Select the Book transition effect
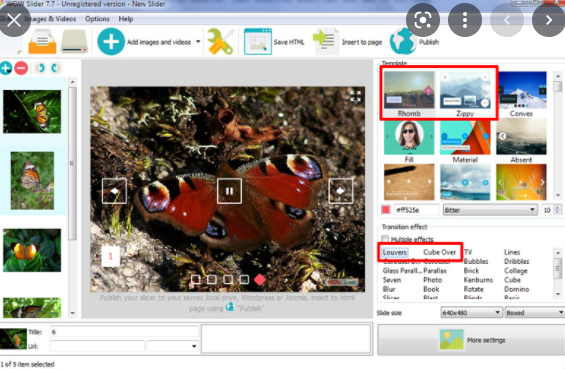This screenshot has width=565, height=369. [x=431, y=289]
